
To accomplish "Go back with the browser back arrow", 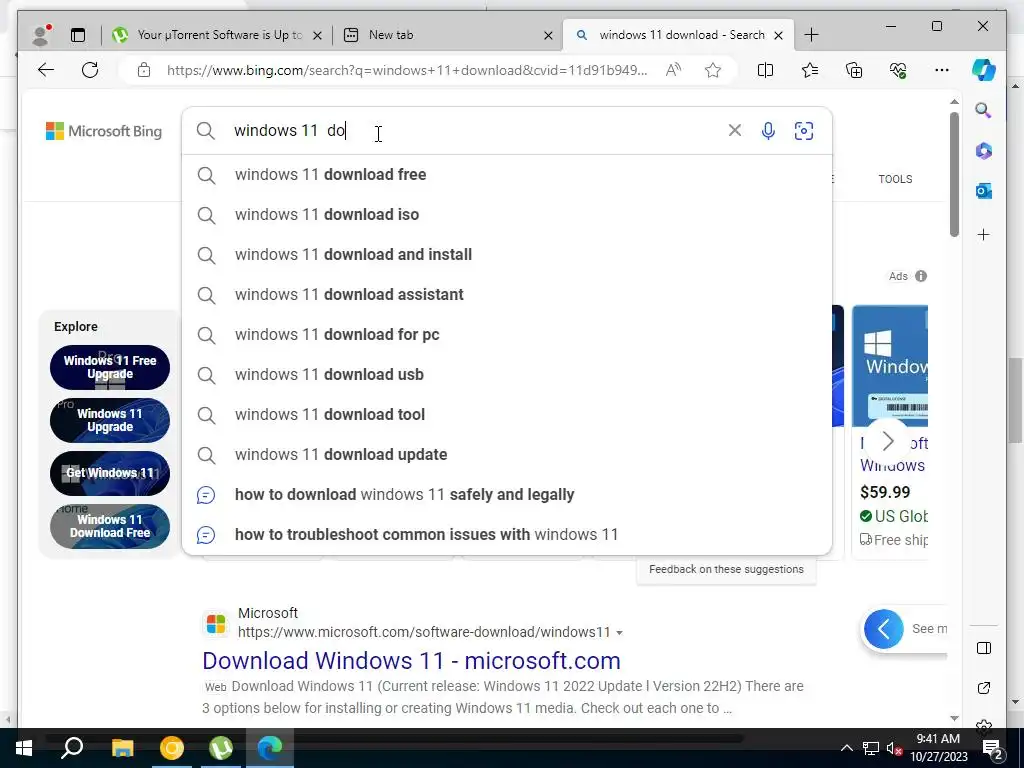I will 46,70.
